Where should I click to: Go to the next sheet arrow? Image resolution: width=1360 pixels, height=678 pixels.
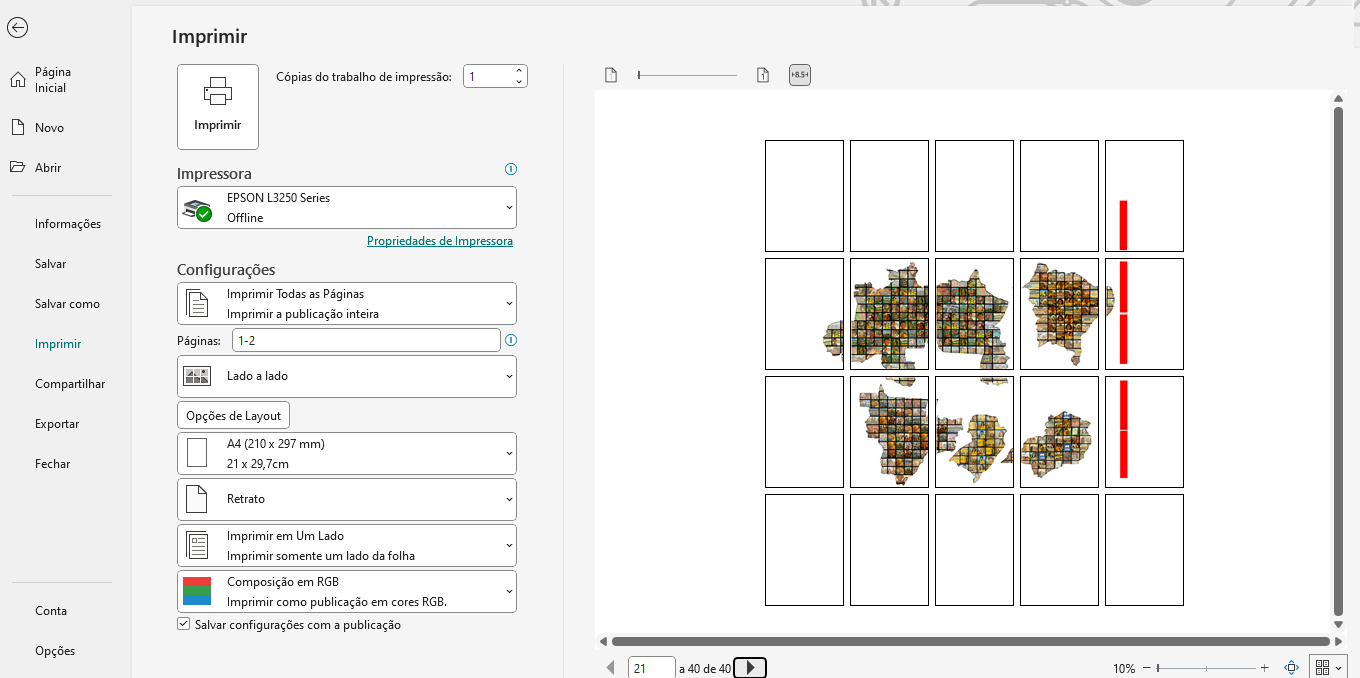750,668
